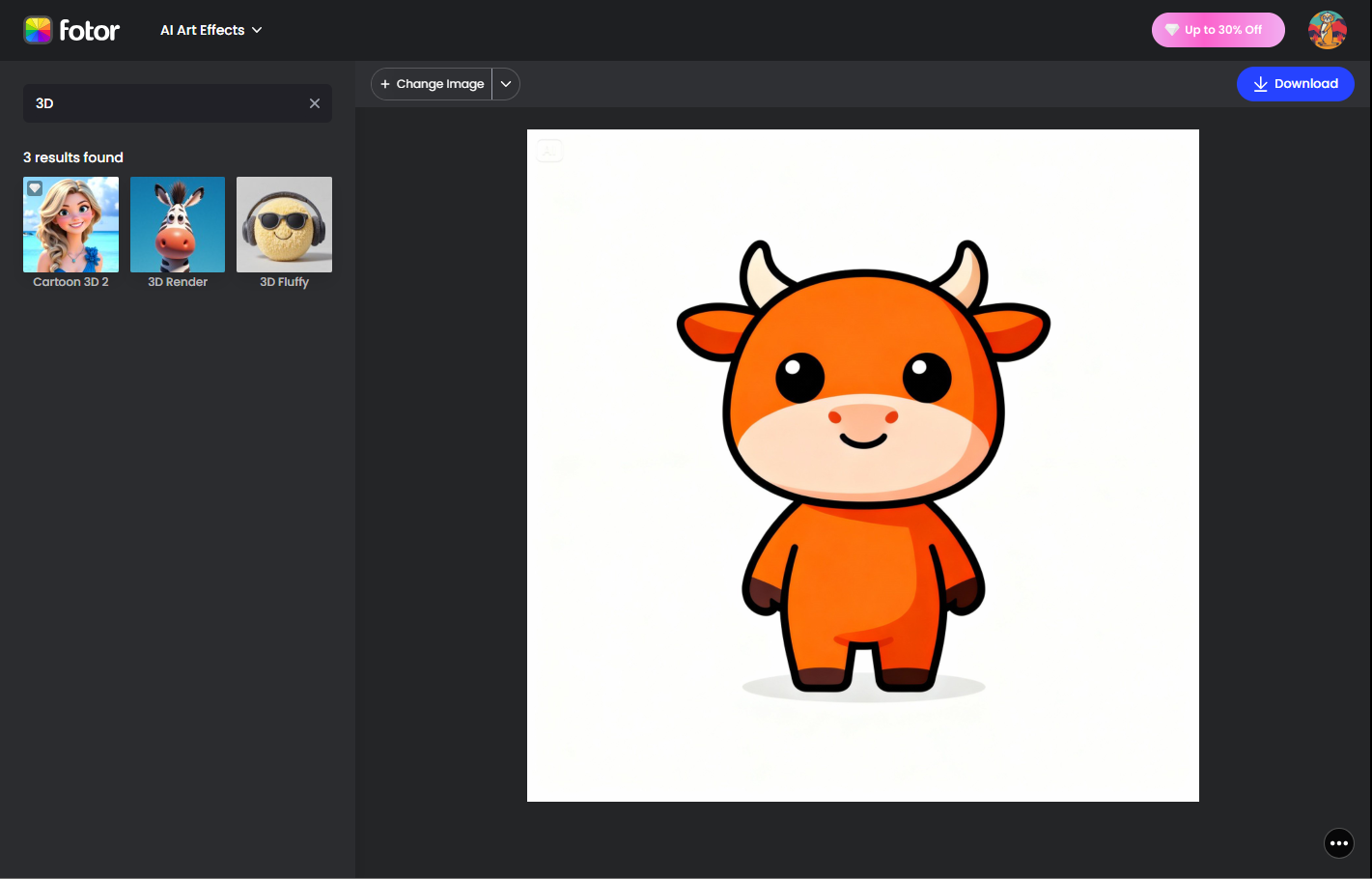1372x879 pixels.
Task: Click the Fotor logo
Action: tap(72, 30)
